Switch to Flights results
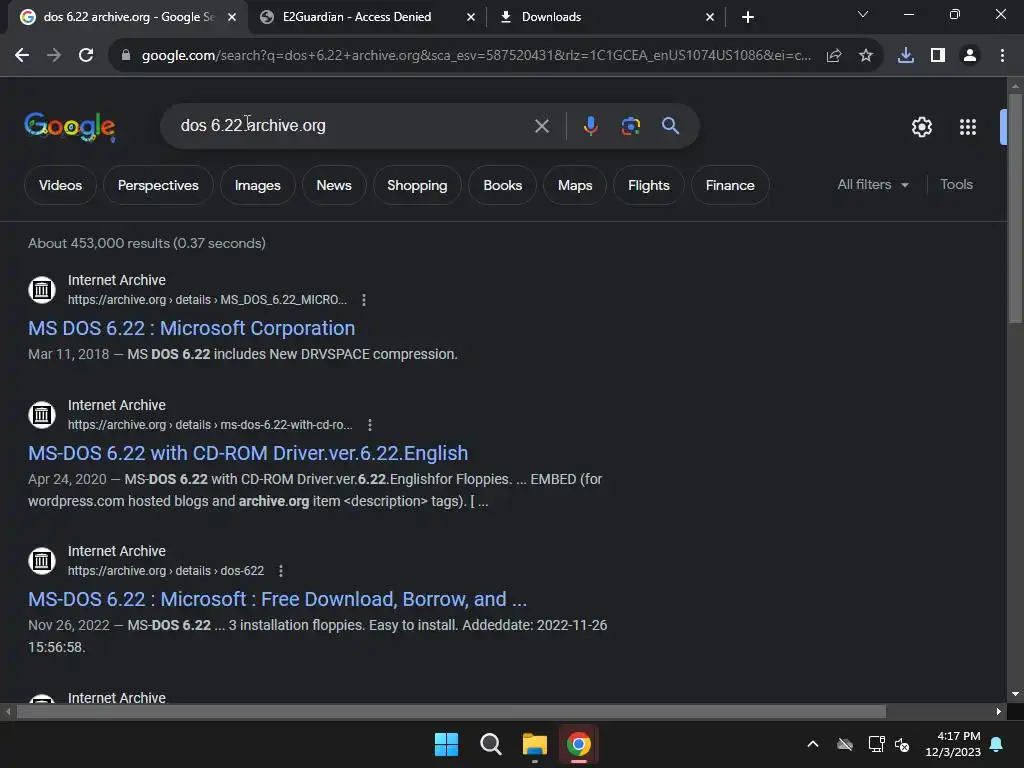Screen dimensions: 1024x768 (x=648, y=185)
